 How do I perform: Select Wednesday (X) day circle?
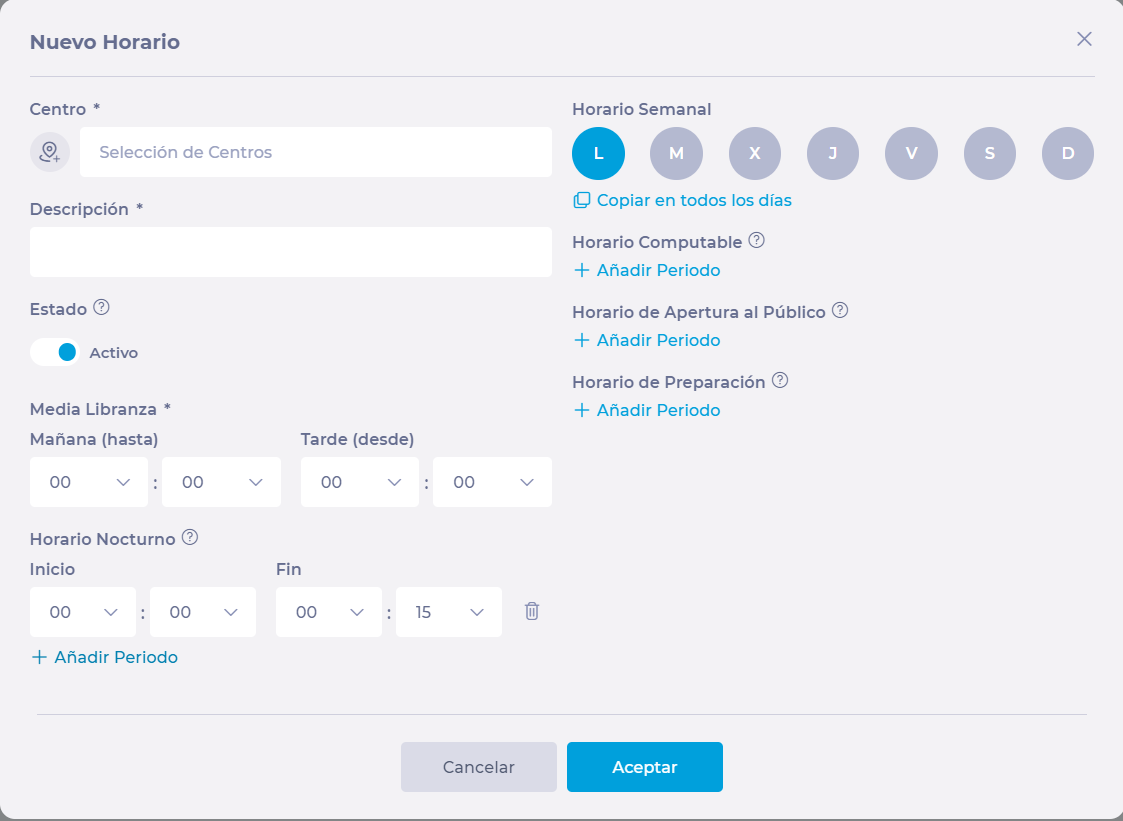pos(755,153)
